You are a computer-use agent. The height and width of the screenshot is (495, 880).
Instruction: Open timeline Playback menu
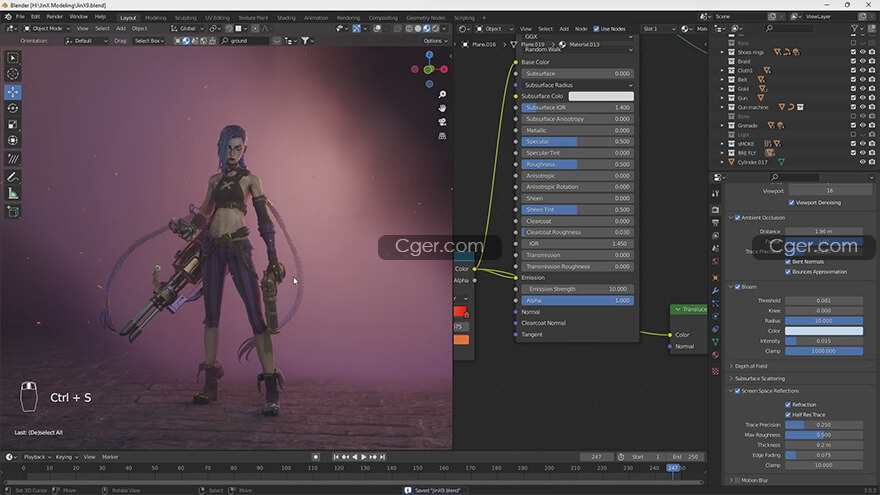(x=37, y=457)
